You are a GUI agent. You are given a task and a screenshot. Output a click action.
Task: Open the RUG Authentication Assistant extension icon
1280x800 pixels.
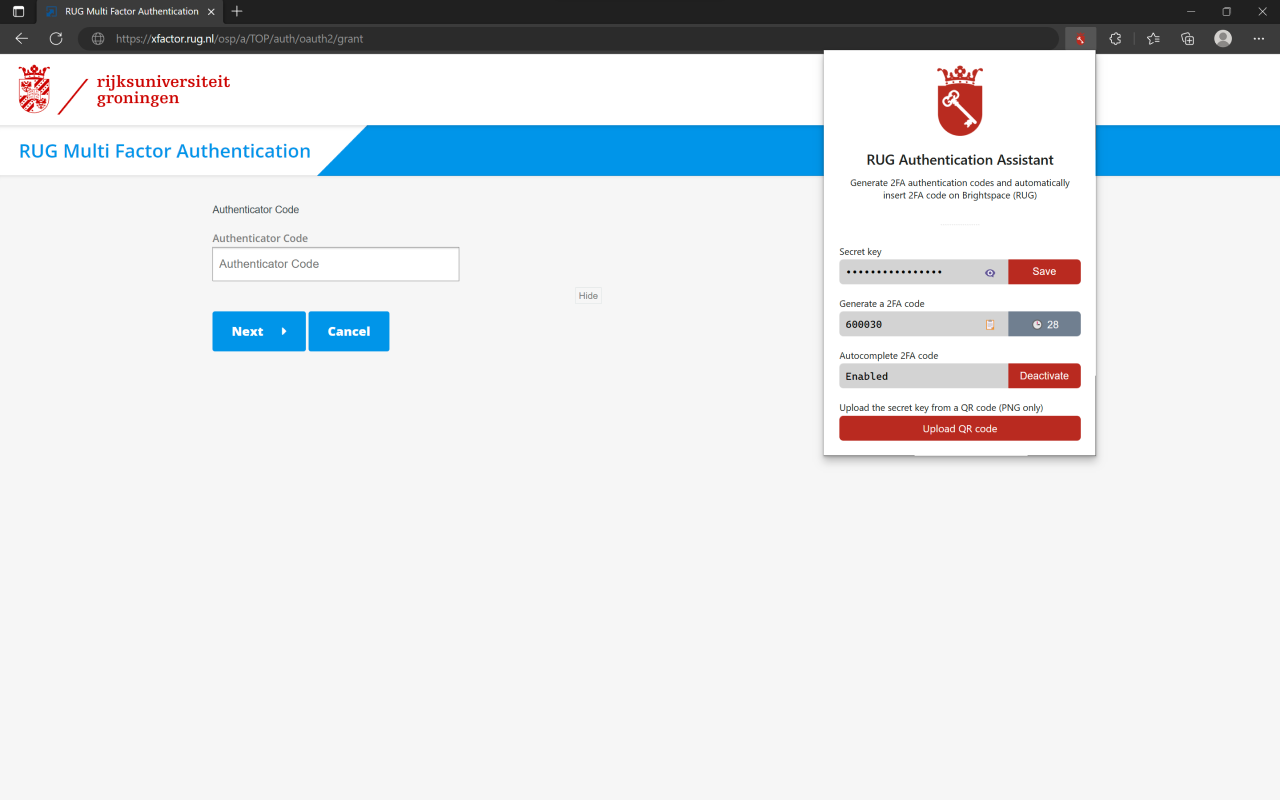click(x=1080, y=39)
